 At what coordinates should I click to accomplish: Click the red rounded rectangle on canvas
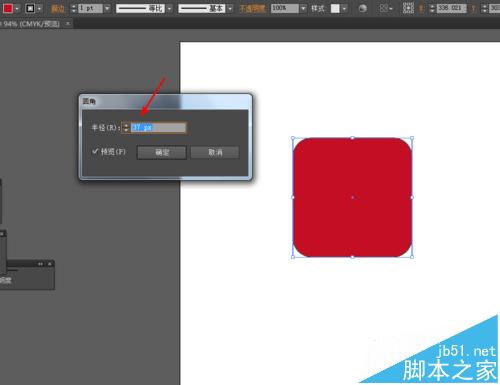[352, 197]
